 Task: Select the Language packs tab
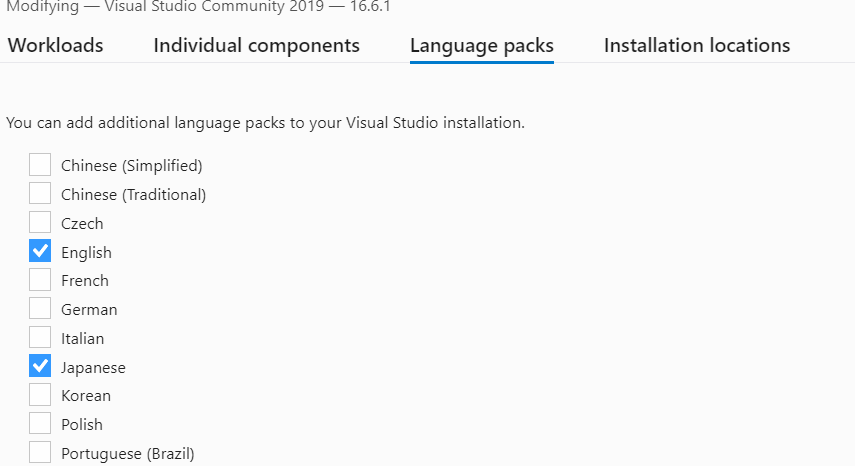point(481,45)
